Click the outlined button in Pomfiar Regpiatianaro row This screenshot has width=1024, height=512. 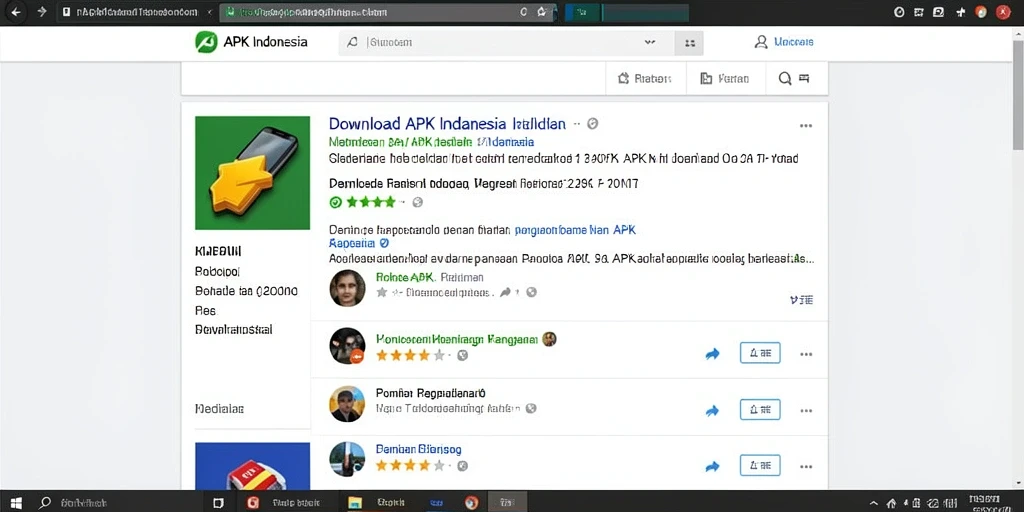coord(760,409)
